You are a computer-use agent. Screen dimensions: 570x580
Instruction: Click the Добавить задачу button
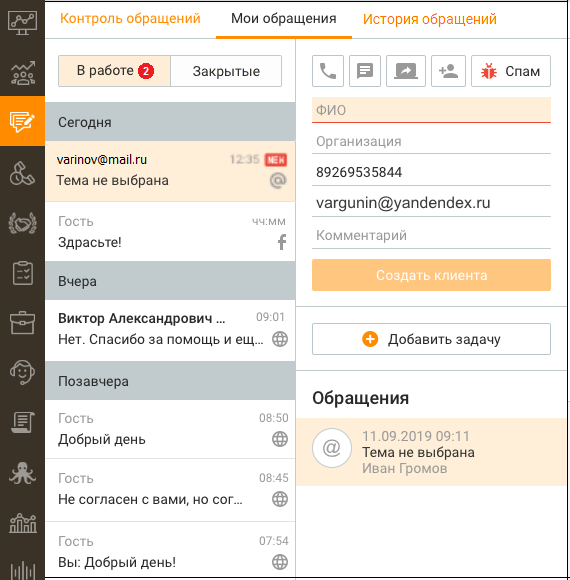coord(431,339)
